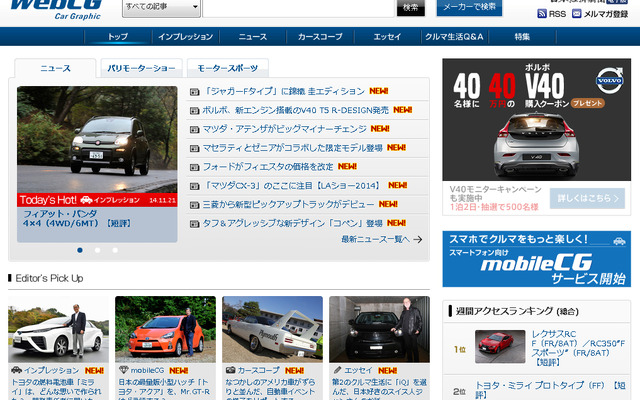This screenshot has height=400, width=640.
Task: Click the メーカーで検索 button
Action: click(x=469, y=7)
